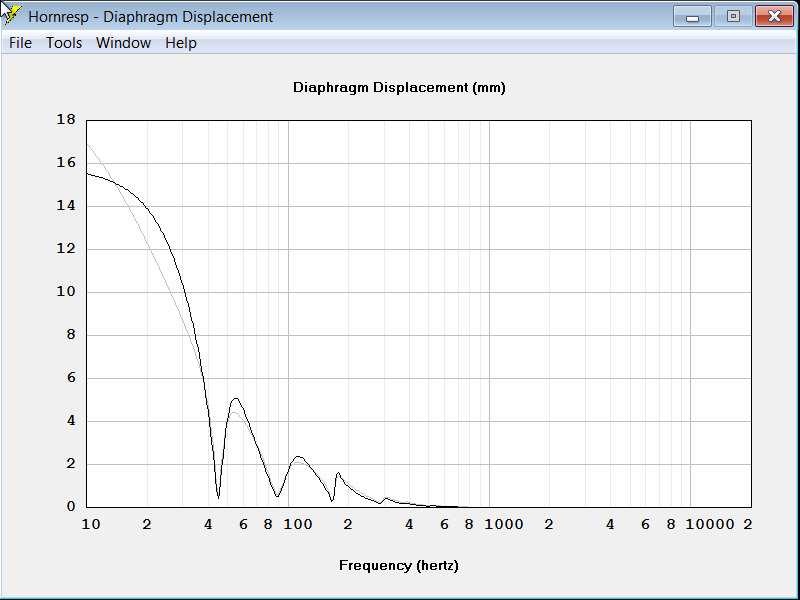
Task: Open the Window menu
Action: pyautogui.click(x=123, y=43)
